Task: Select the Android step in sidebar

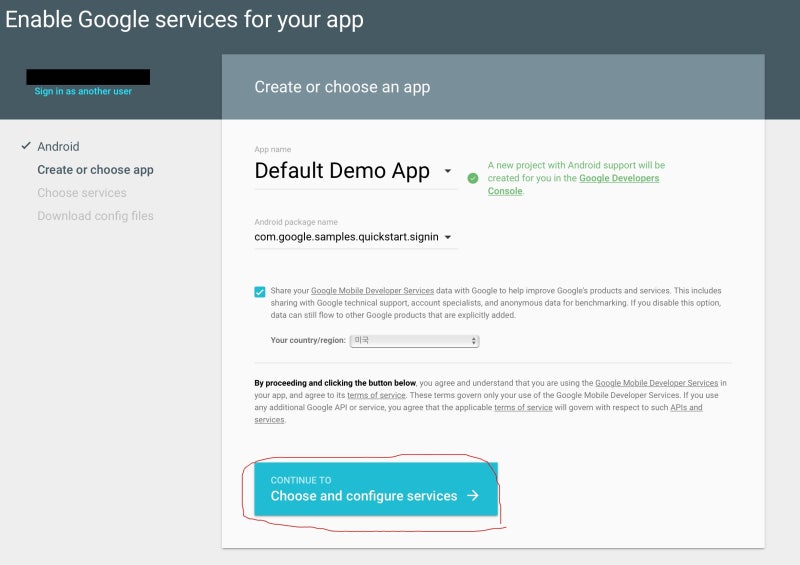Action: [58, 146]
